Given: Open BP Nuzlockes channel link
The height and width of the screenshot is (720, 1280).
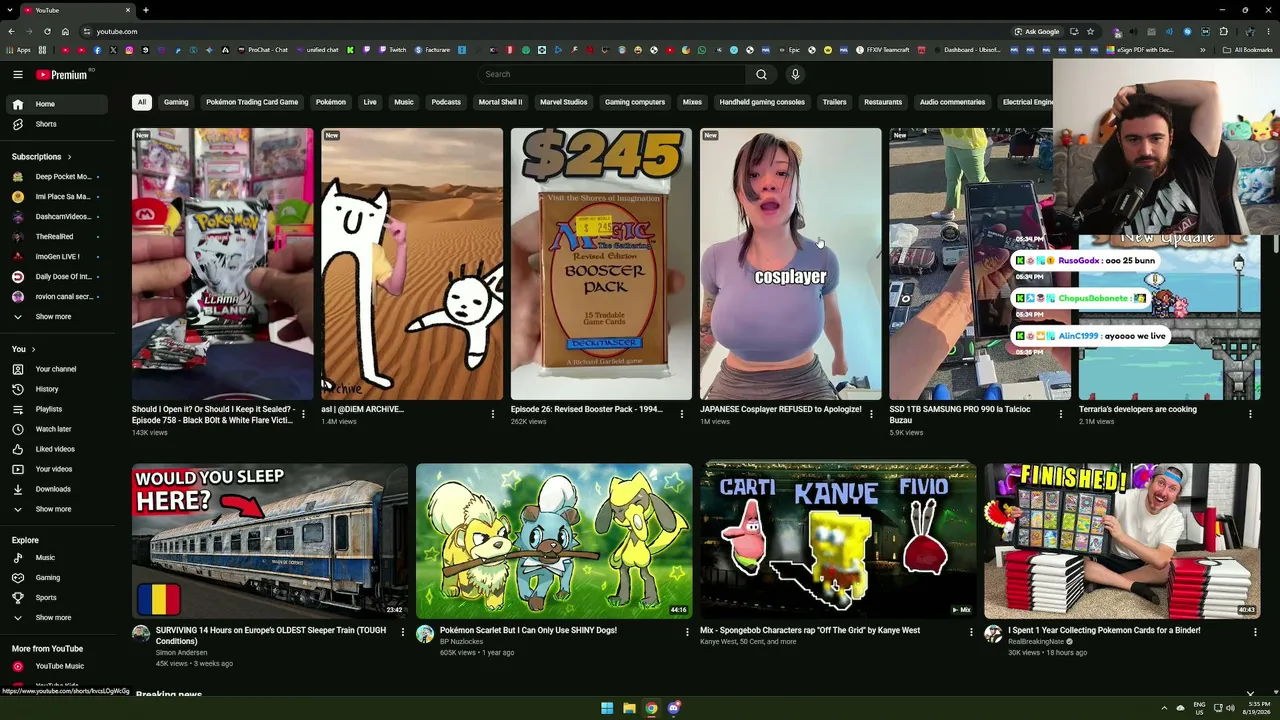Looking at the screenshot, I should click(x=461, y=642).
